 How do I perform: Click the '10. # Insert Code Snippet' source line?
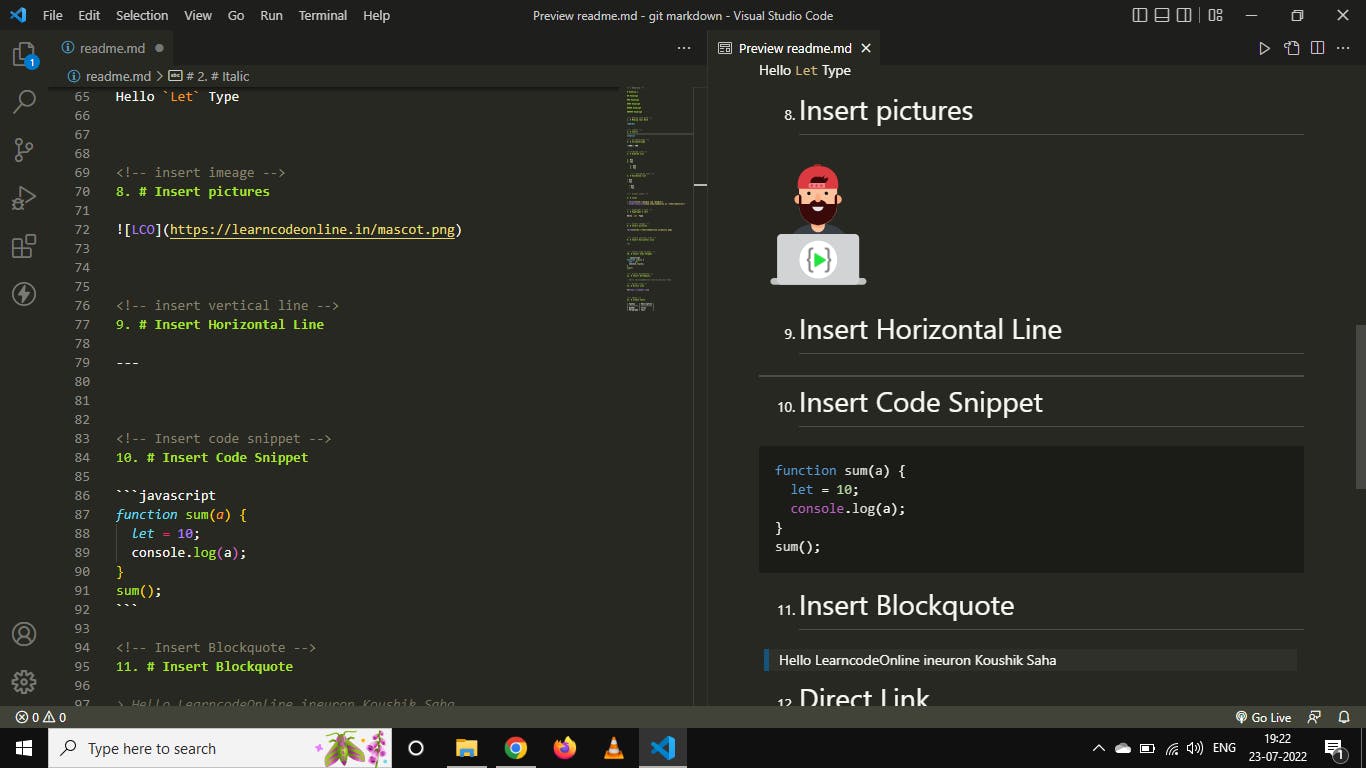[212, 458]
